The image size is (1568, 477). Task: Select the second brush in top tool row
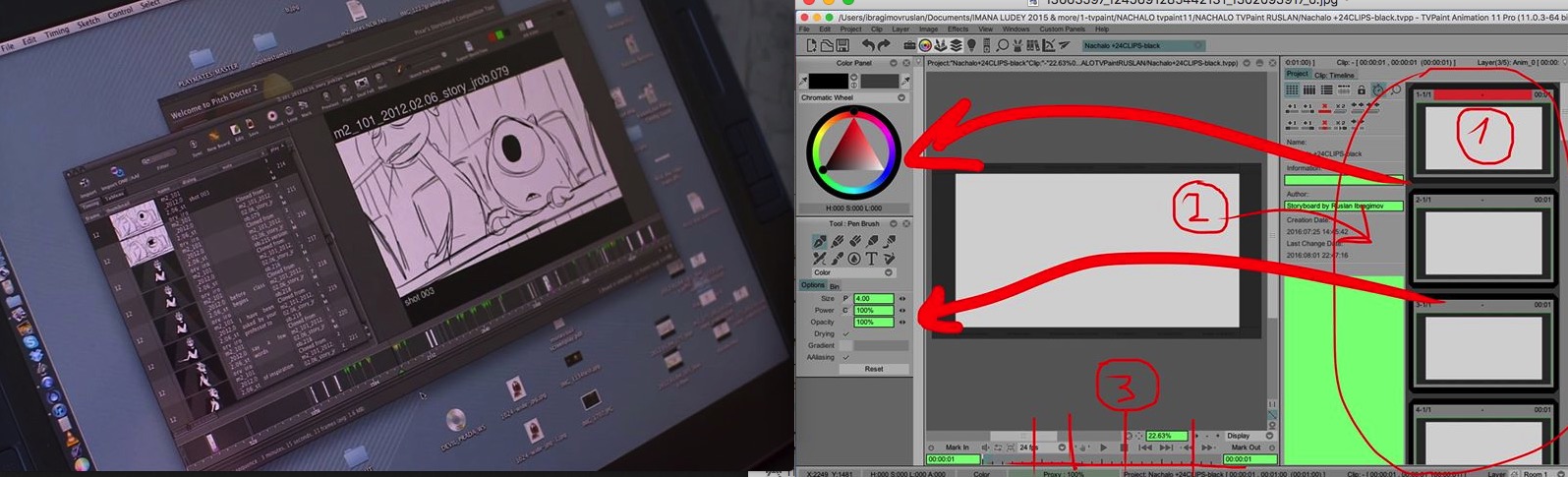point(837,241)
